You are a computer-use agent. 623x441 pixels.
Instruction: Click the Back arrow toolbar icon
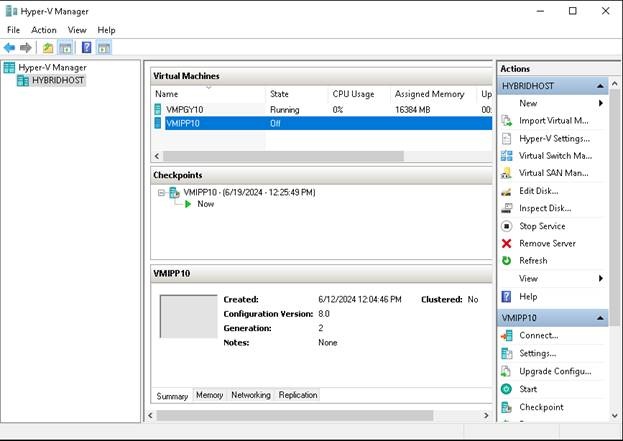pos(9,48)
